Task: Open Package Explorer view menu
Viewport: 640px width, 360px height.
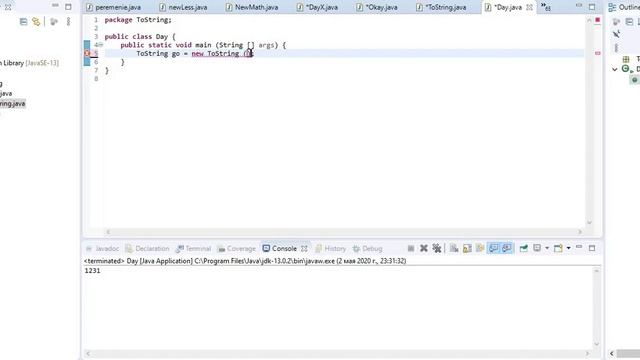Action: tap(68, 22)
